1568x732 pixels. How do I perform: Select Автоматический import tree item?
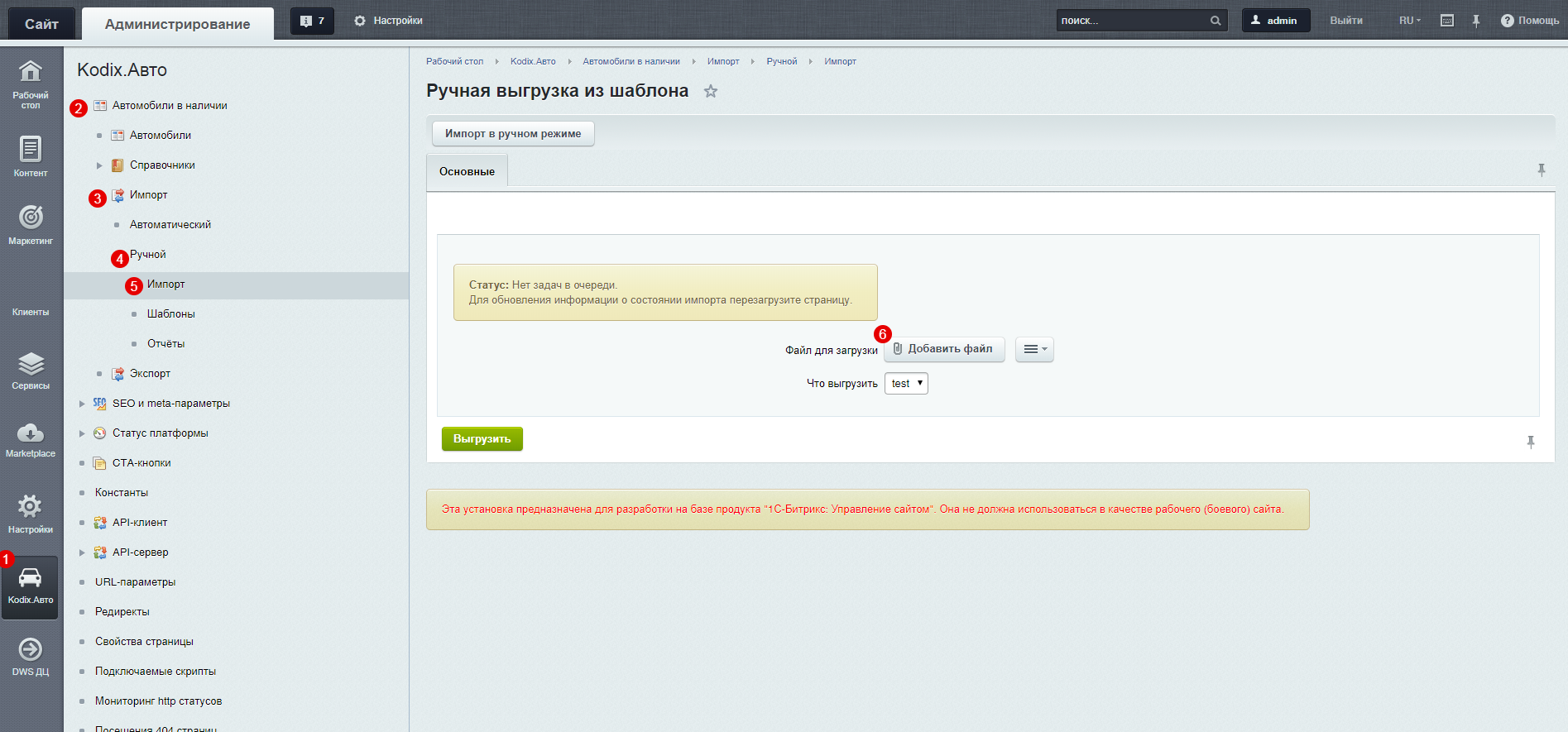click(x=170, y=225)
